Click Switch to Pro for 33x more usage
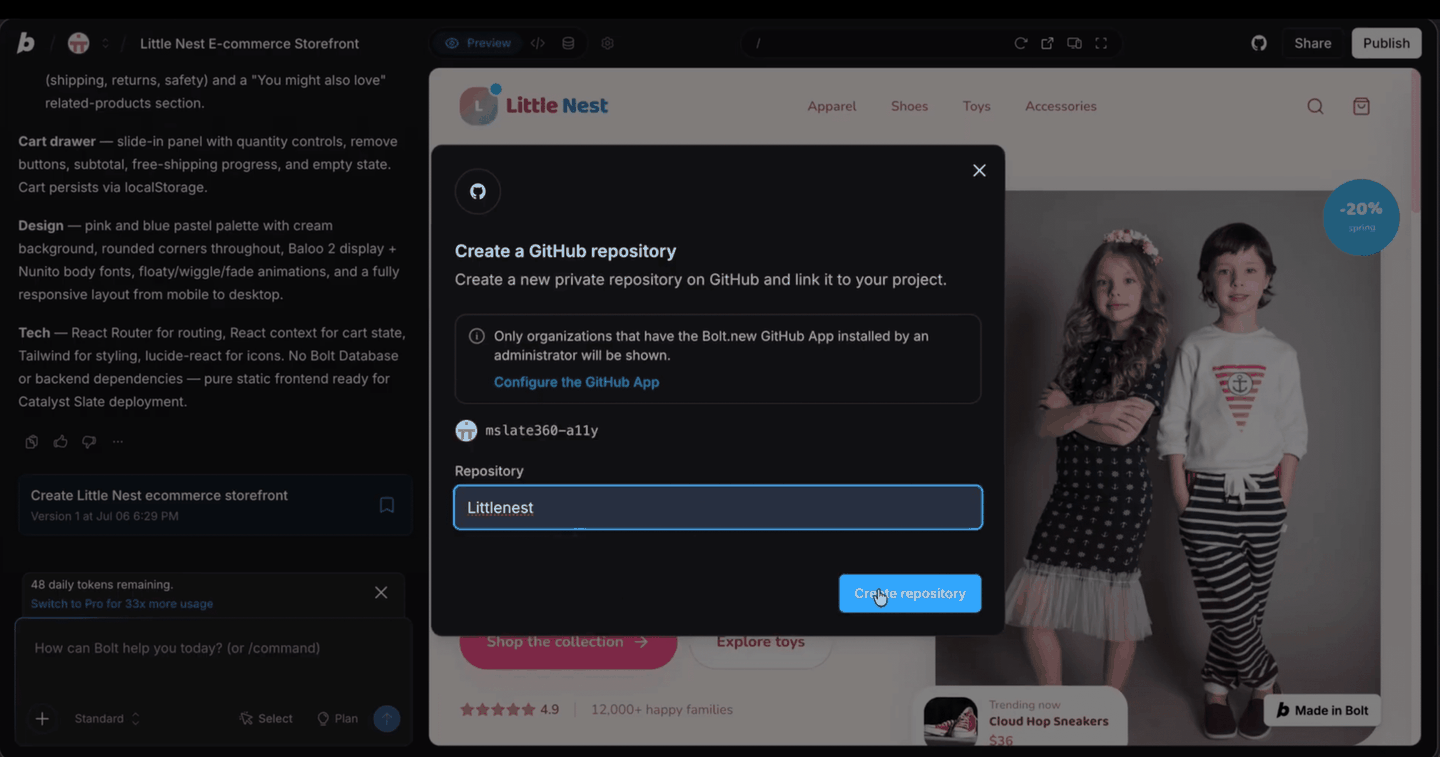The width and height of the screenshot is (1440, 757). tap(122, 604)
